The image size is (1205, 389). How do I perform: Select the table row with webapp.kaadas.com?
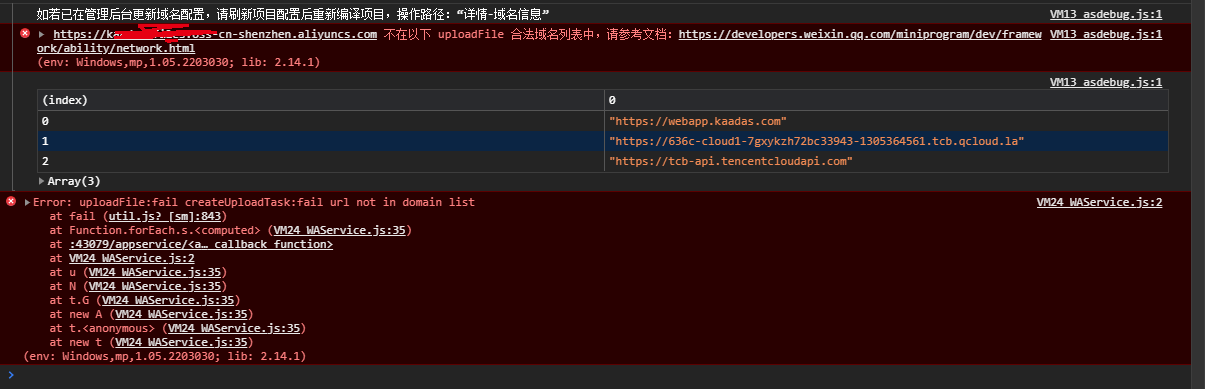tap(602, 120)
